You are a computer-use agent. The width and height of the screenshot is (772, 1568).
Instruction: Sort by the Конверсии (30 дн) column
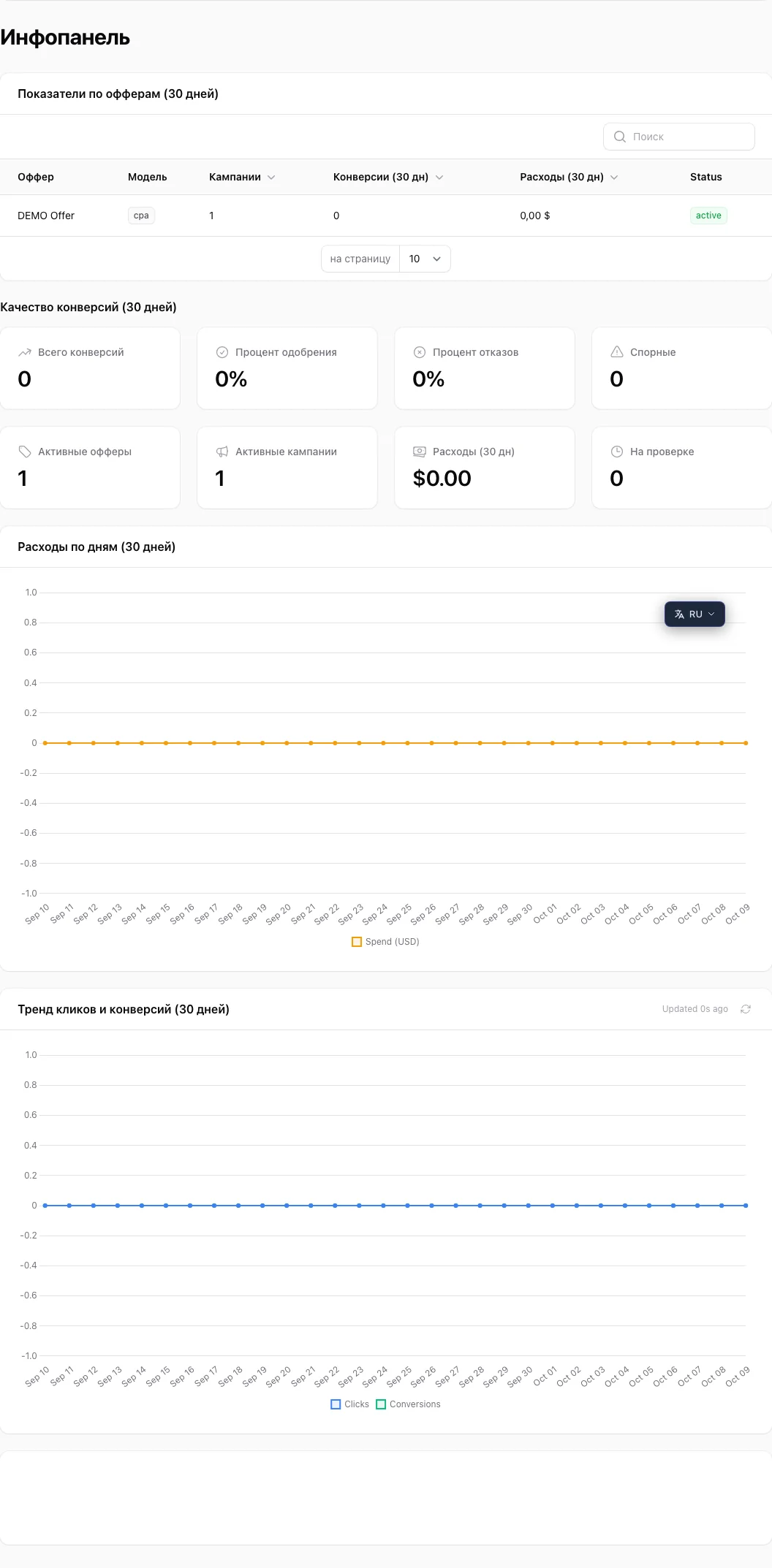(x=388, y=177)
